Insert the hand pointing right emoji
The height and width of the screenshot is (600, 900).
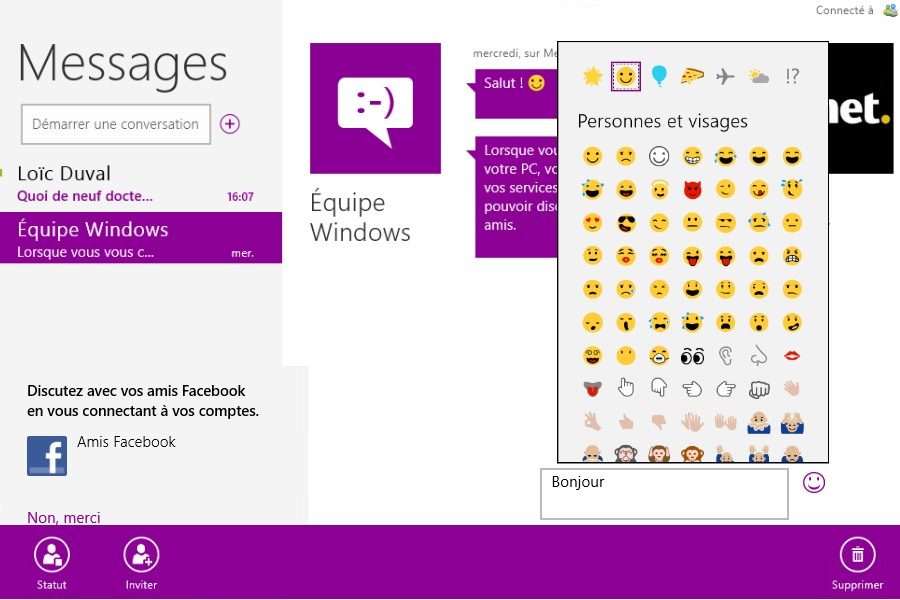[x=726, y=389]
